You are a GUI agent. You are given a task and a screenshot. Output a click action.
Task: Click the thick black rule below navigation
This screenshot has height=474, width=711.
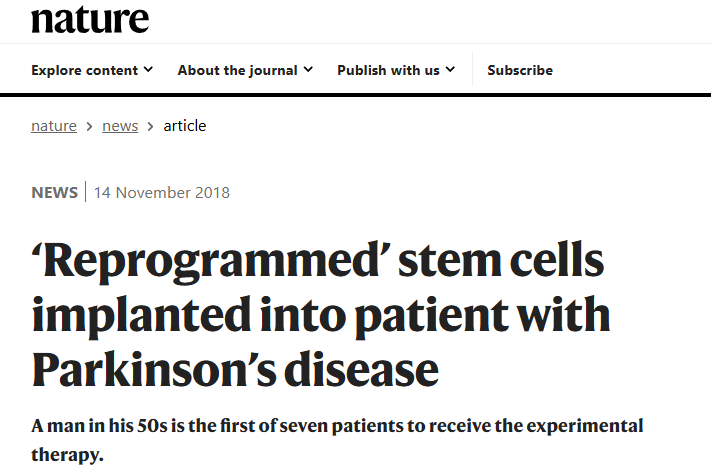355,95
